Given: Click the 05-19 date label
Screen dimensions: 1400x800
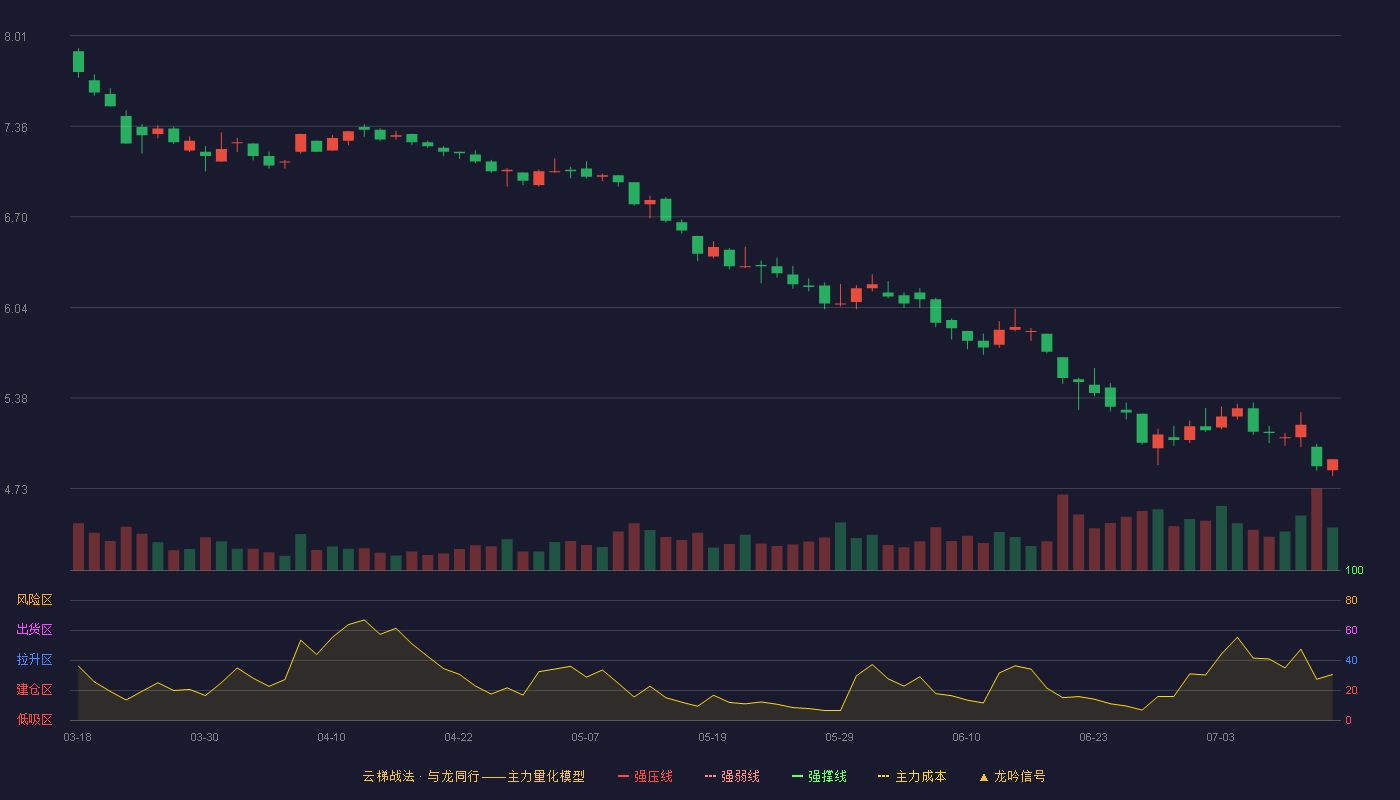Looking at the screenshot, I should pos(712,737).
